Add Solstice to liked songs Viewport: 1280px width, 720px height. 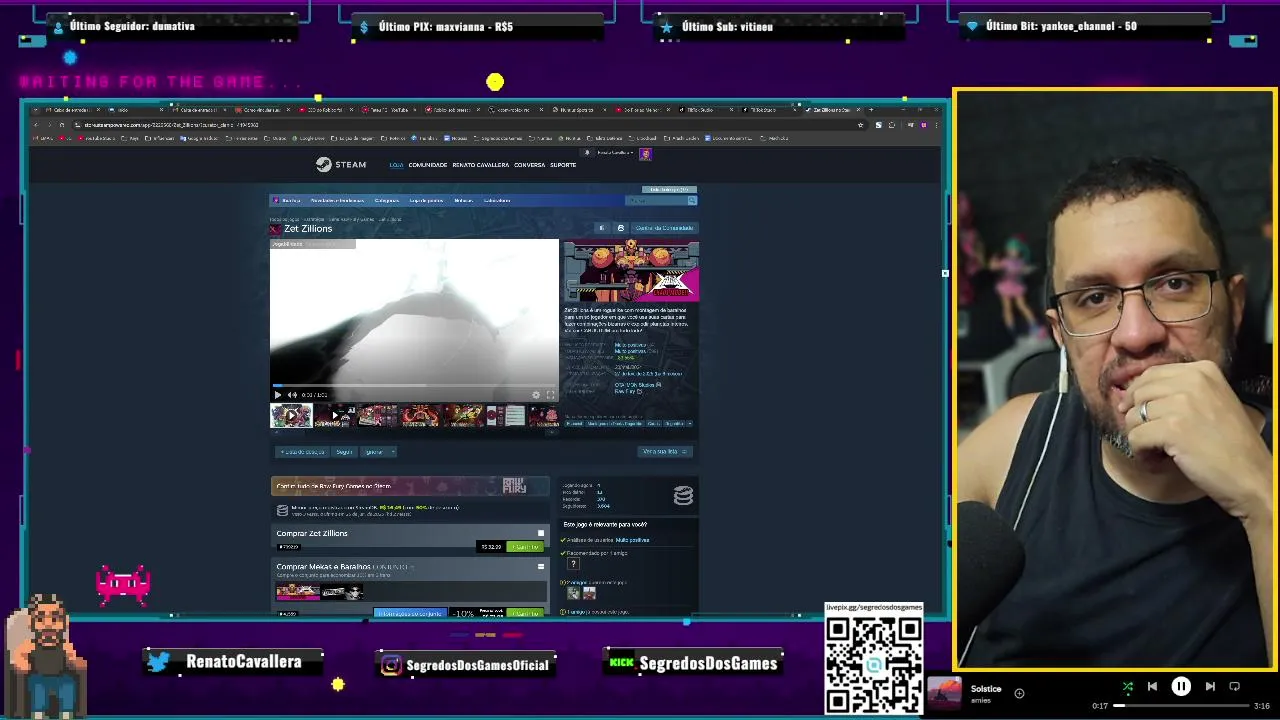[x=1019, y=693]
